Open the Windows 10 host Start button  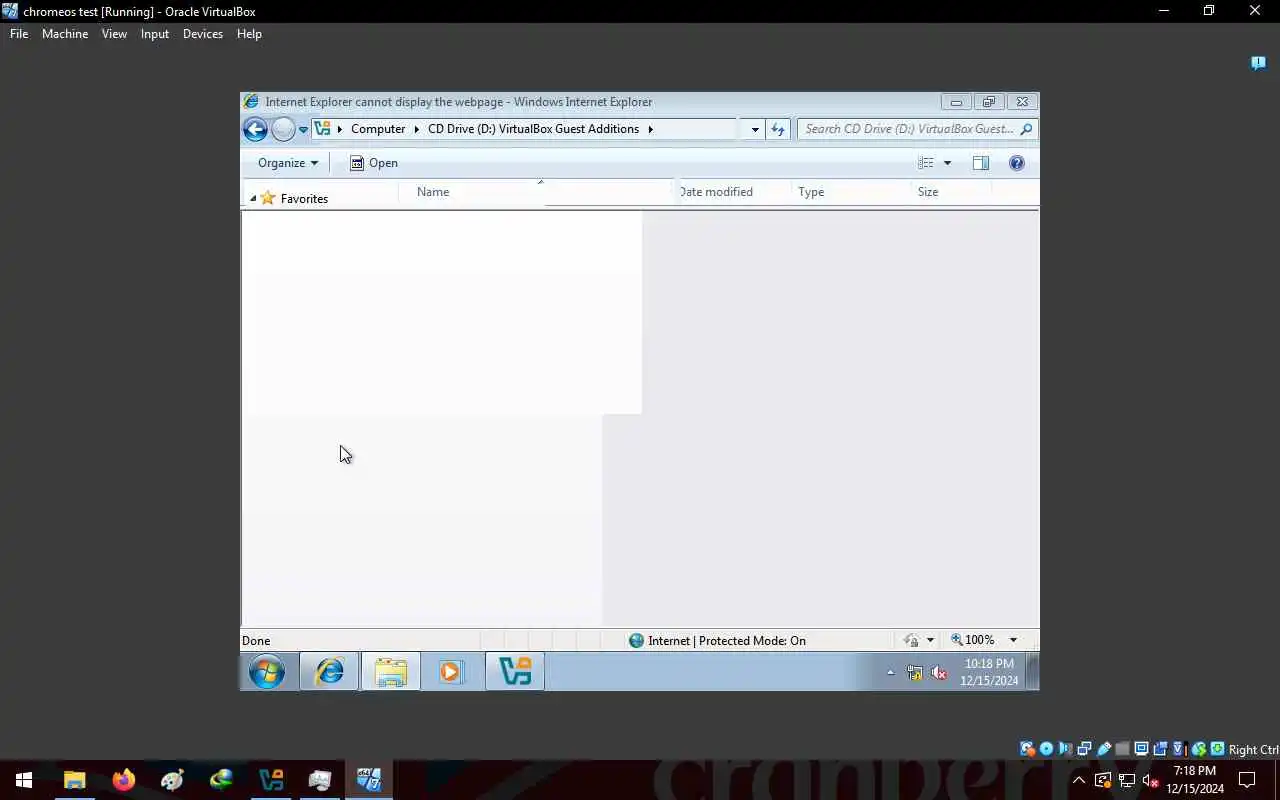[x=24, y=780]
